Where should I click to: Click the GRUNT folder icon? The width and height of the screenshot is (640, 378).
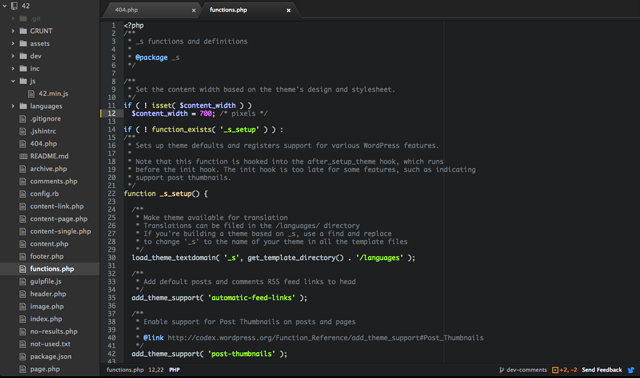23,31
